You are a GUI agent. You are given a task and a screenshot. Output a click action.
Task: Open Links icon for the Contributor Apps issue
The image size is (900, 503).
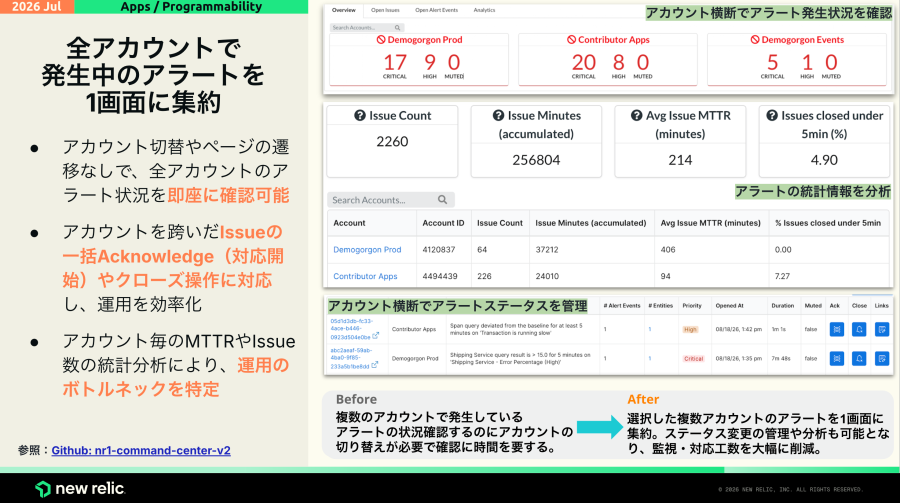(882, 330)
